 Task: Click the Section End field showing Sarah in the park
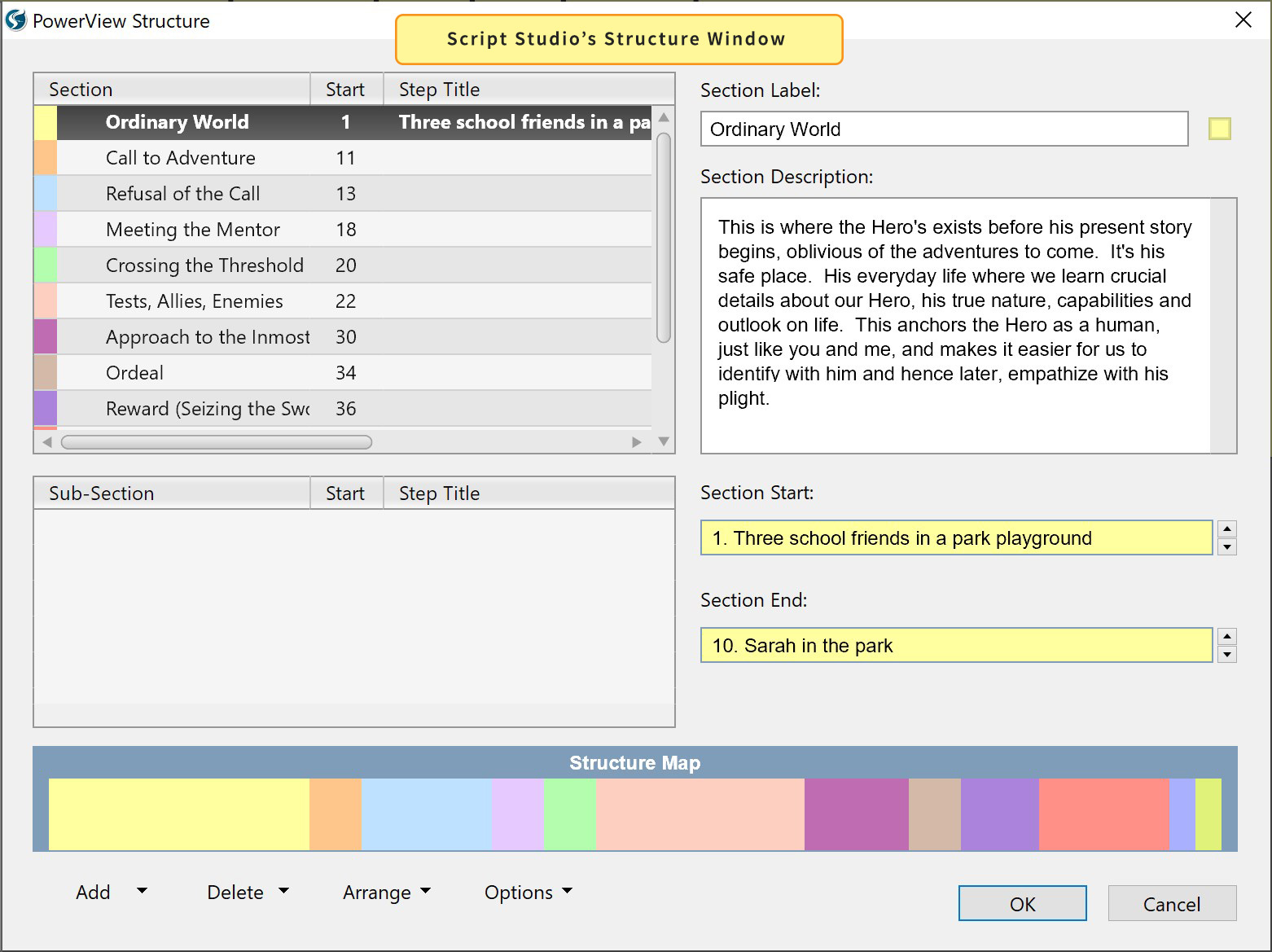[956, 645]
